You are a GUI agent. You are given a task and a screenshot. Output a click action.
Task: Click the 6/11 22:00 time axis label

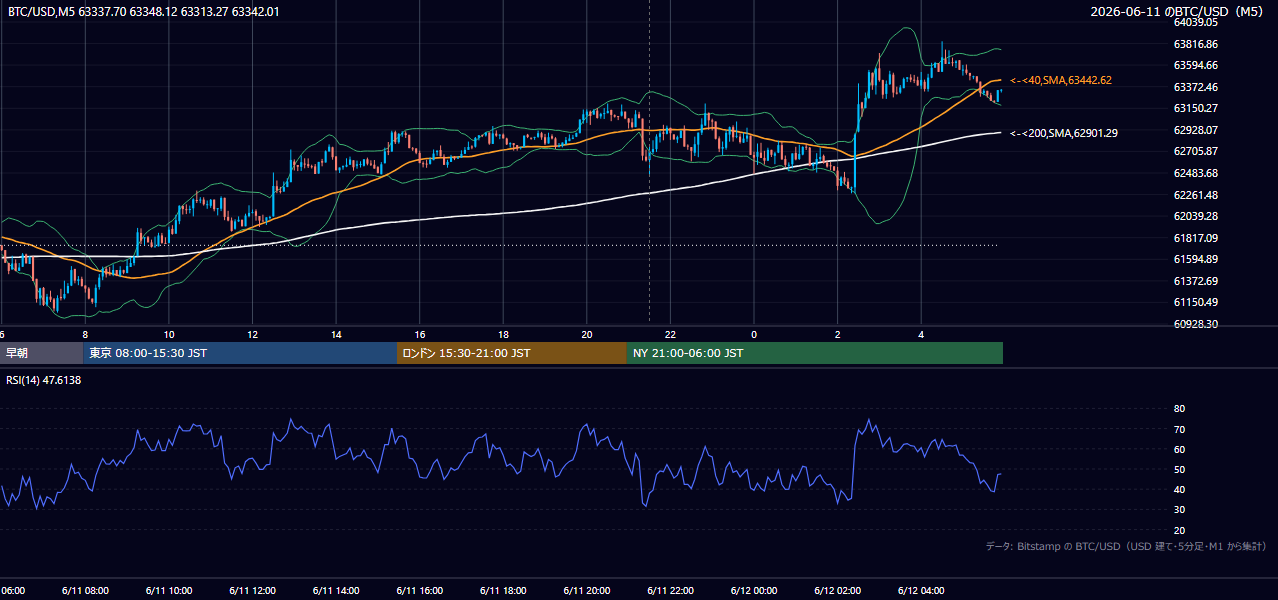[670, 591]
